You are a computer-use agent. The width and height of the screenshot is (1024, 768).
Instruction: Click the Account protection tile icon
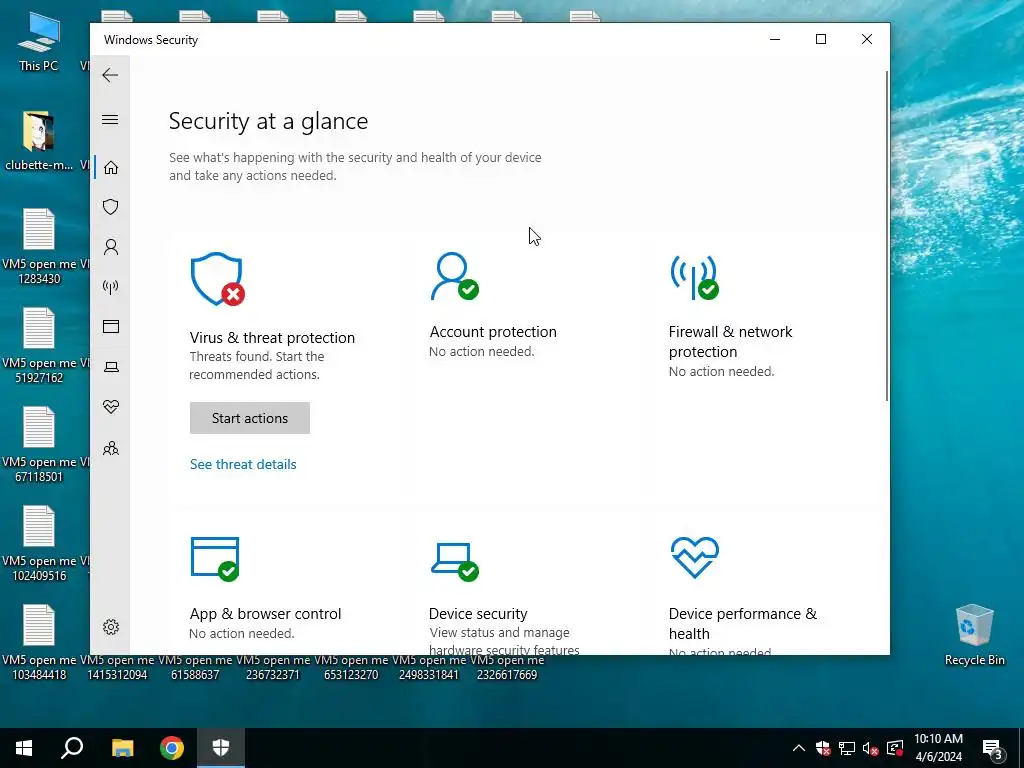pyautogui.click(x=455, y=276)
